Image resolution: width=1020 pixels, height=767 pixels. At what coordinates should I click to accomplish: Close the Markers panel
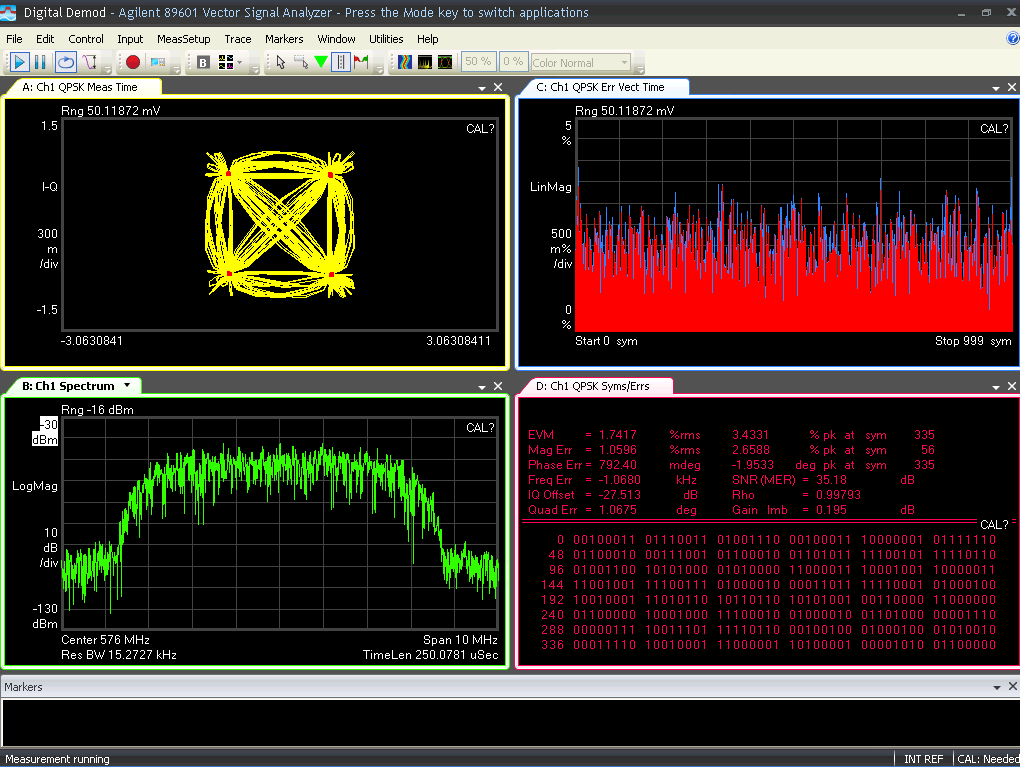[x=1012, y=686]
